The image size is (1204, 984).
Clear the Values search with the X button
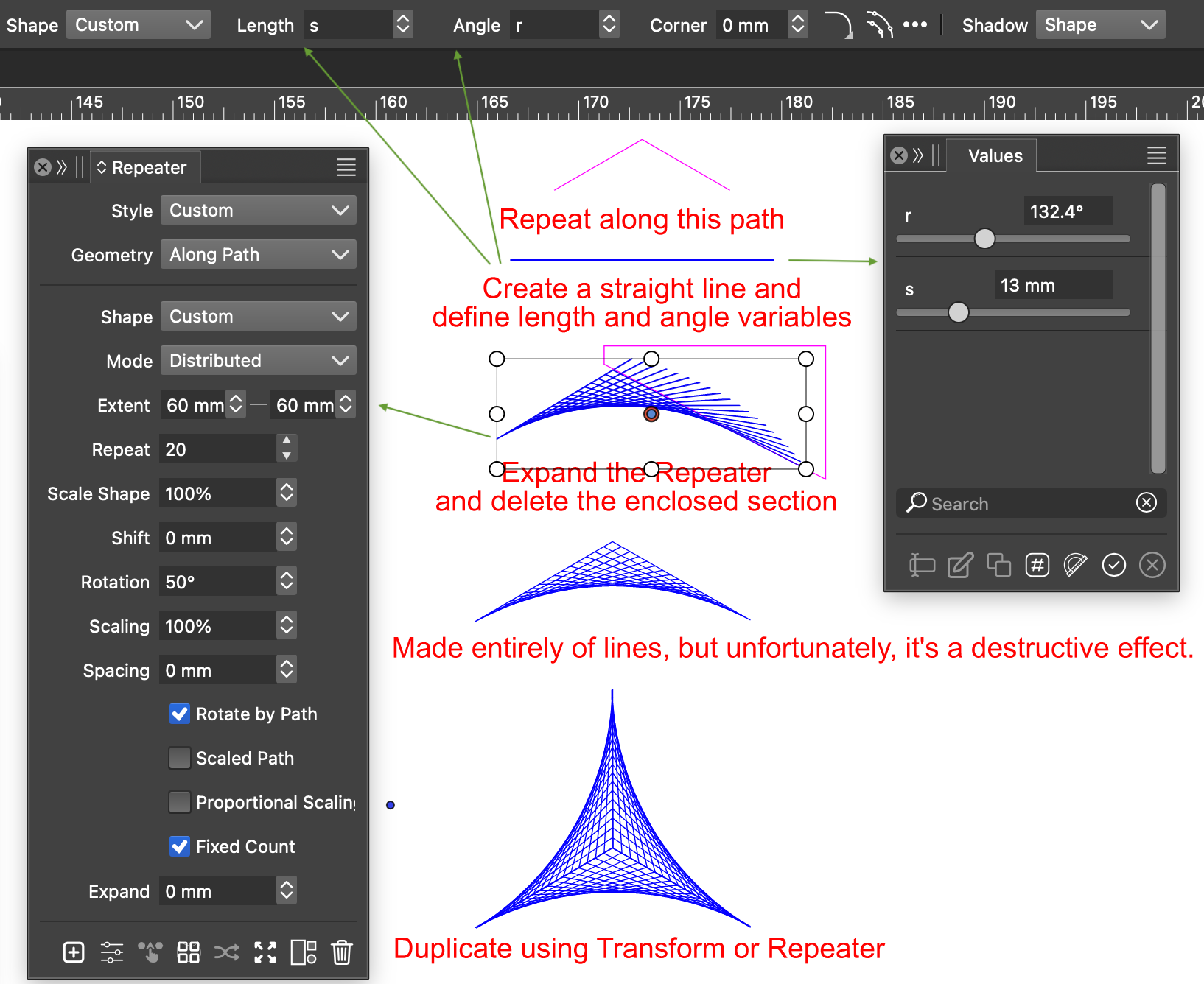1147,502
